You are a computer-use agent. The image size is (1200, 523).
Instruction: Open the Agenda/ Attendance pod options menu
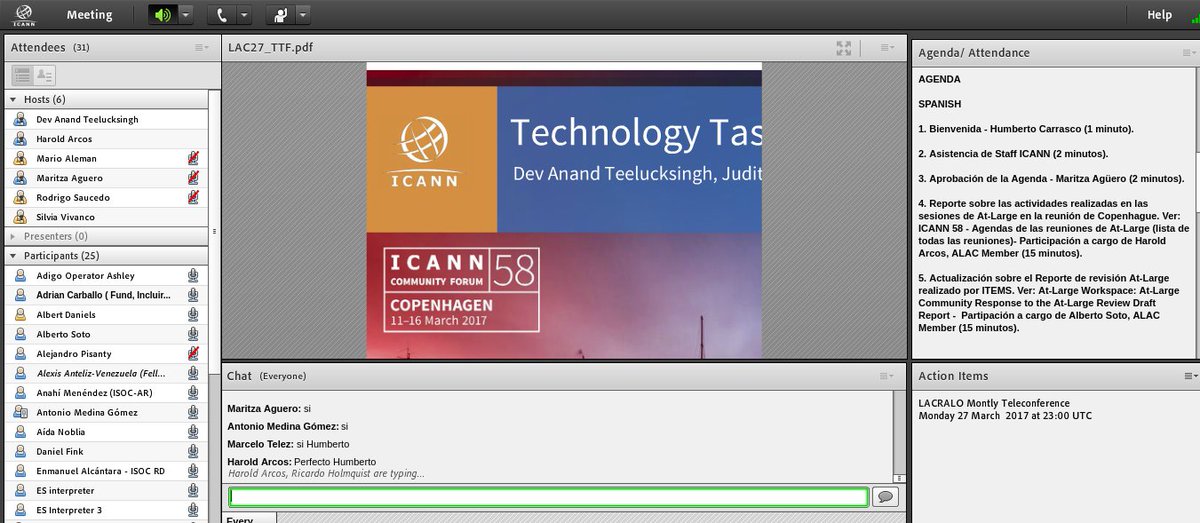click(1189, 52)
